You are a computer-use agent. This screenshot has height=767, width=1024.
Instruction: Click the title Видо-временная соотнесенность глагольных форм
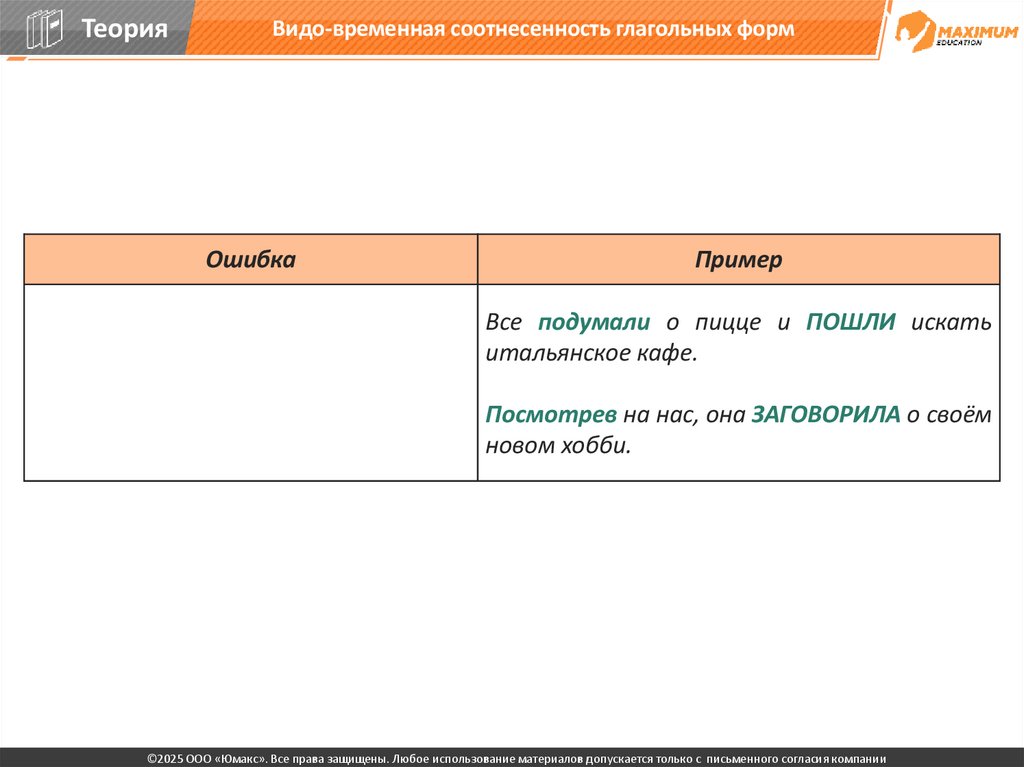533,29
